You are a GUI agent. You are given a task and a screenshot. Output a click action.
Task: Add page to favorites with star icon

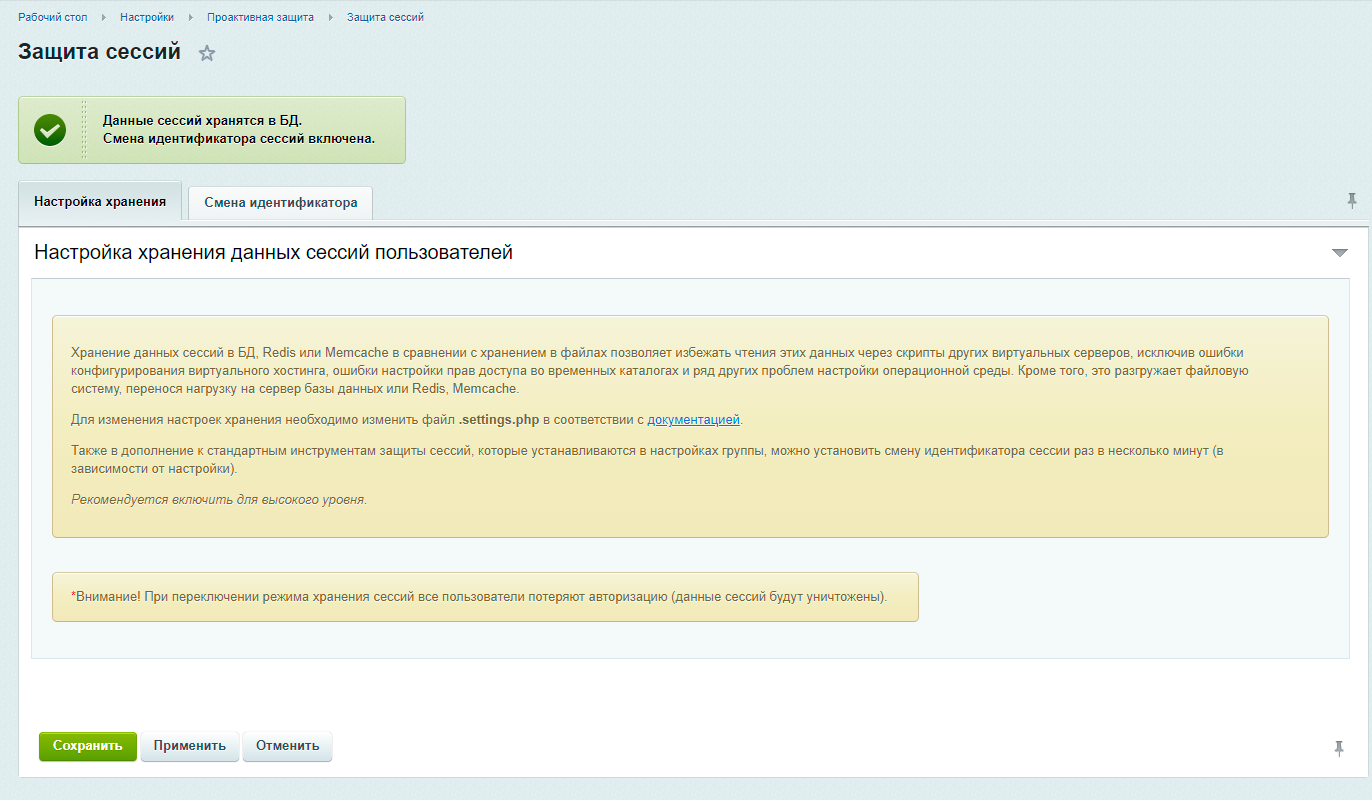[x=207, y=53]
